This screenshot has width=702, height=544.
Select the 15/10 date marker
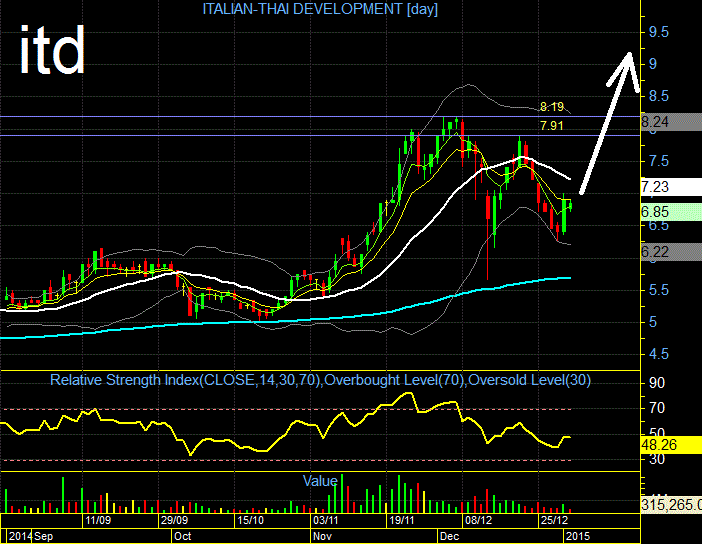250,520
